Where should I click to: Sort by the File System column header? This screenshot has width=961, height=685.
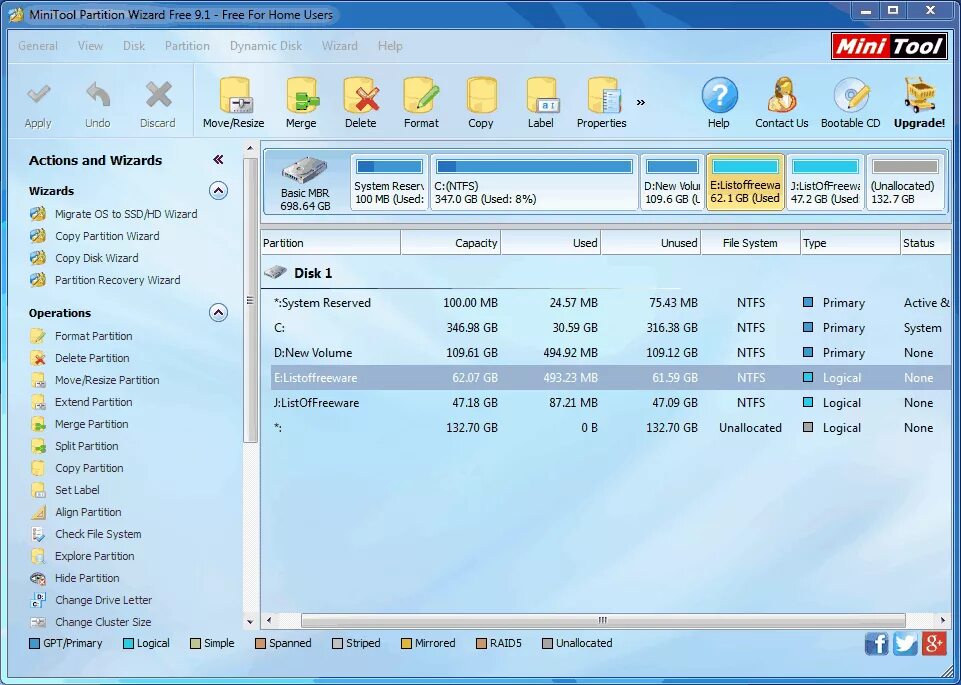[750, 243]
